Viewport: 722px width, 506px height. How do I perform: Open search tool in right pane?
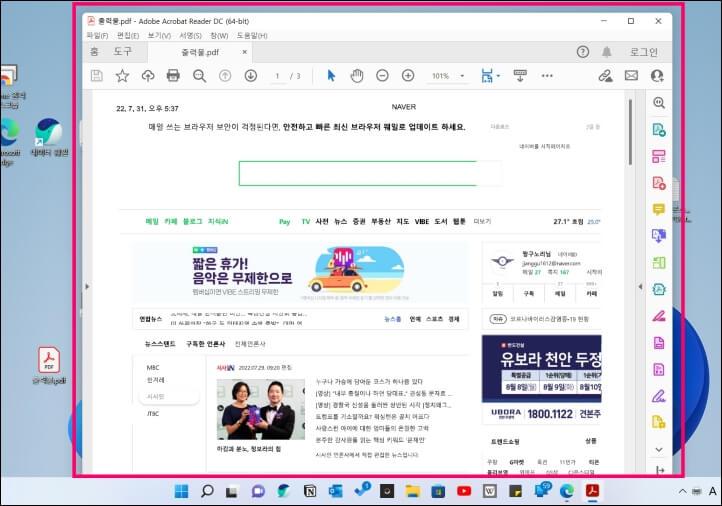tap(659, 103)
